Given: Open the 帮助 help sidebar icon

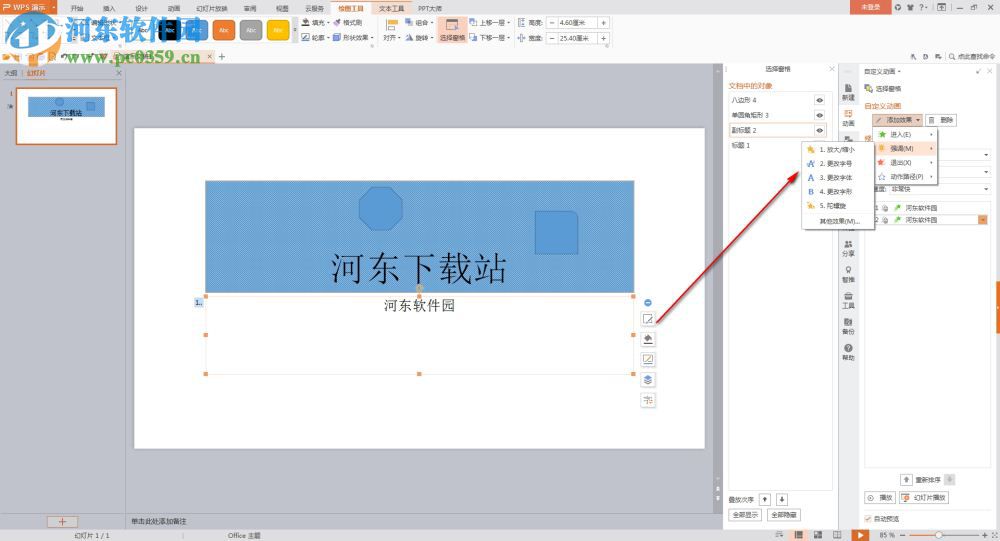Looking at the screenshot, I should [x=848, y=352].
